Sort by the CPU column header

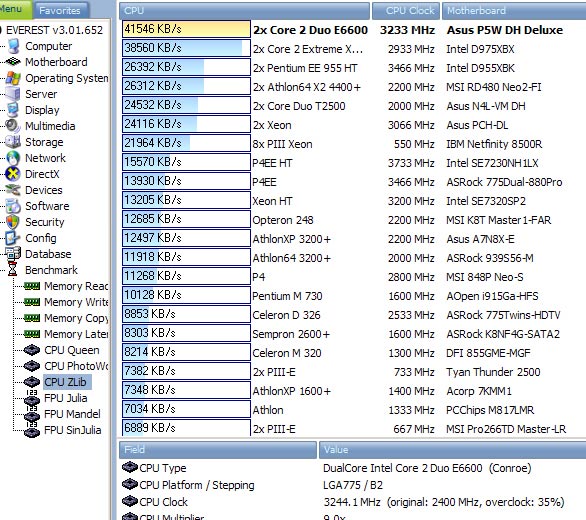tap(244, 11)
